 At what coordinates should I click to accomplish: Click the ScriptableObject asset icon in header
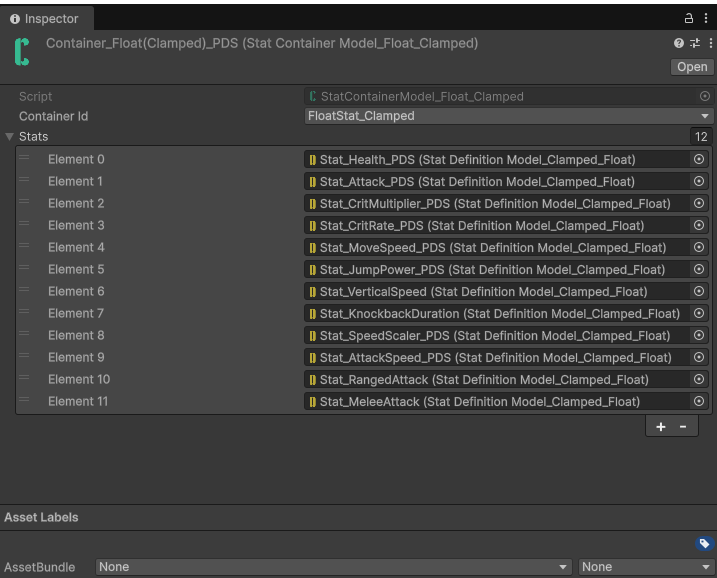click(x=22, y=52)
